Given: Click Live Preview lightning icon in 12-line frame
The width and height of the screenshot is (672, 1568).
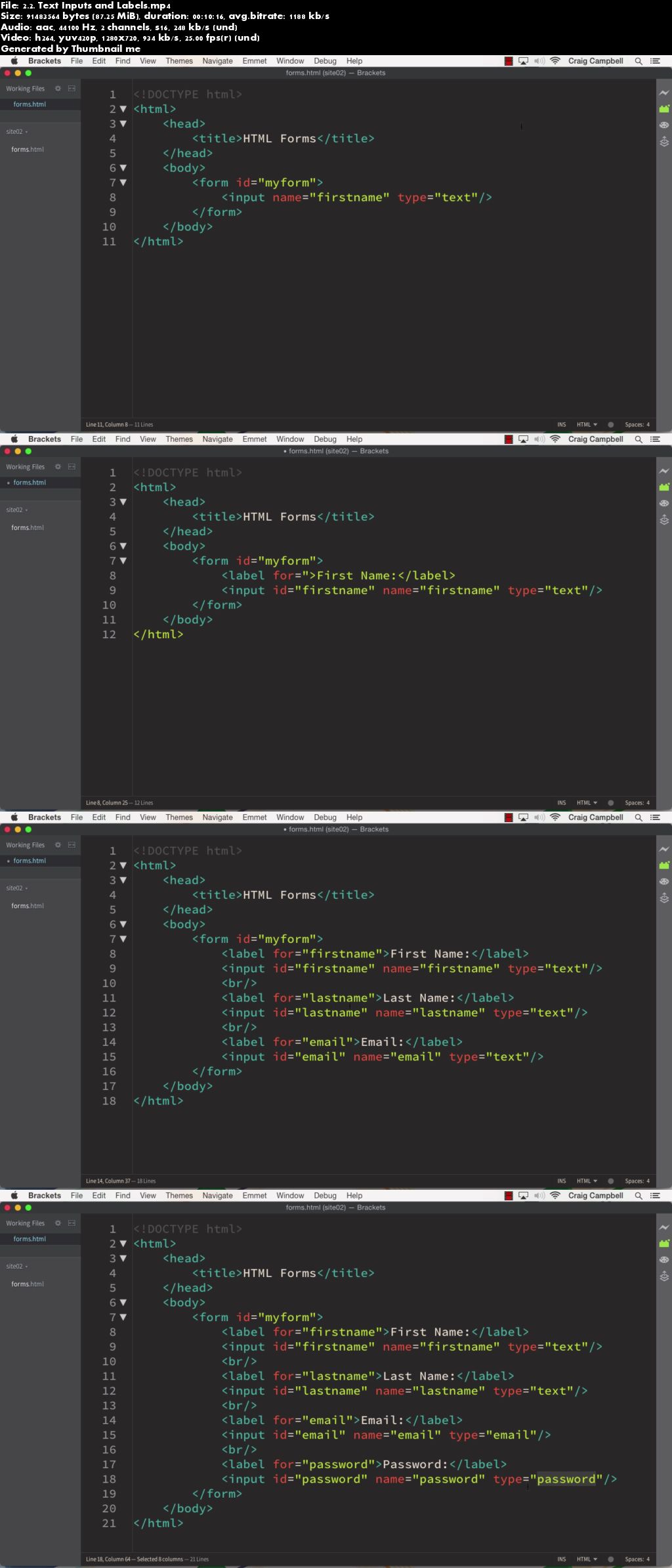Looking at the screenshot, I should [664, 471].
